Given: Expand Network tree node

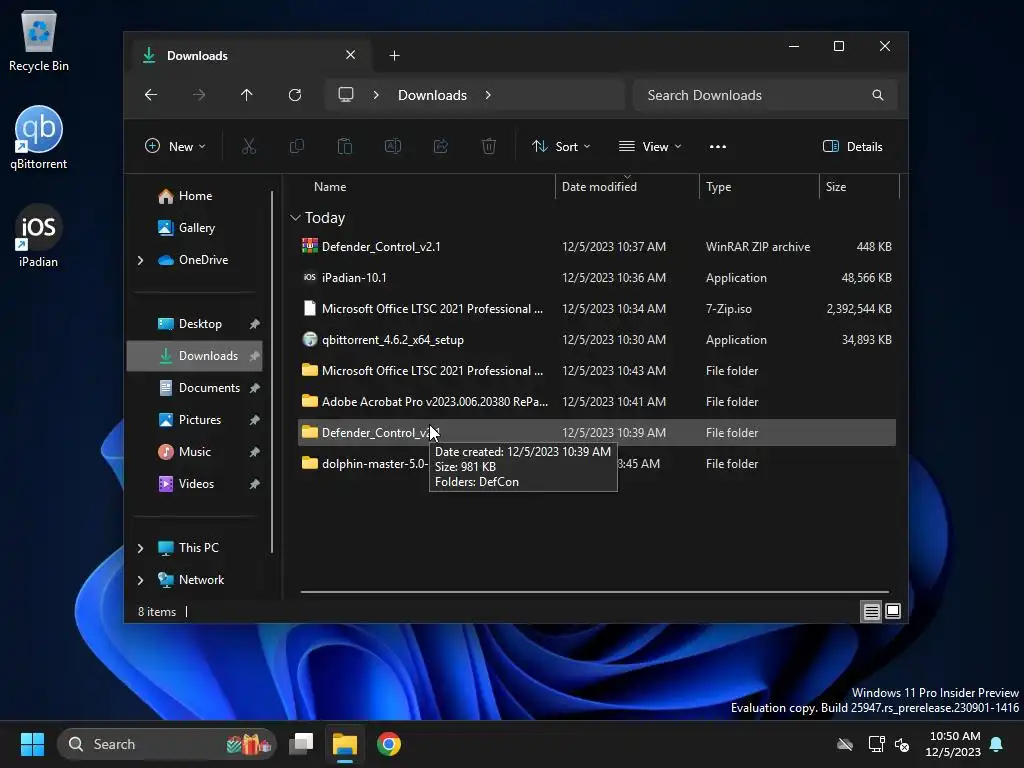Looking at the screenshot, I should click(140, 580).
